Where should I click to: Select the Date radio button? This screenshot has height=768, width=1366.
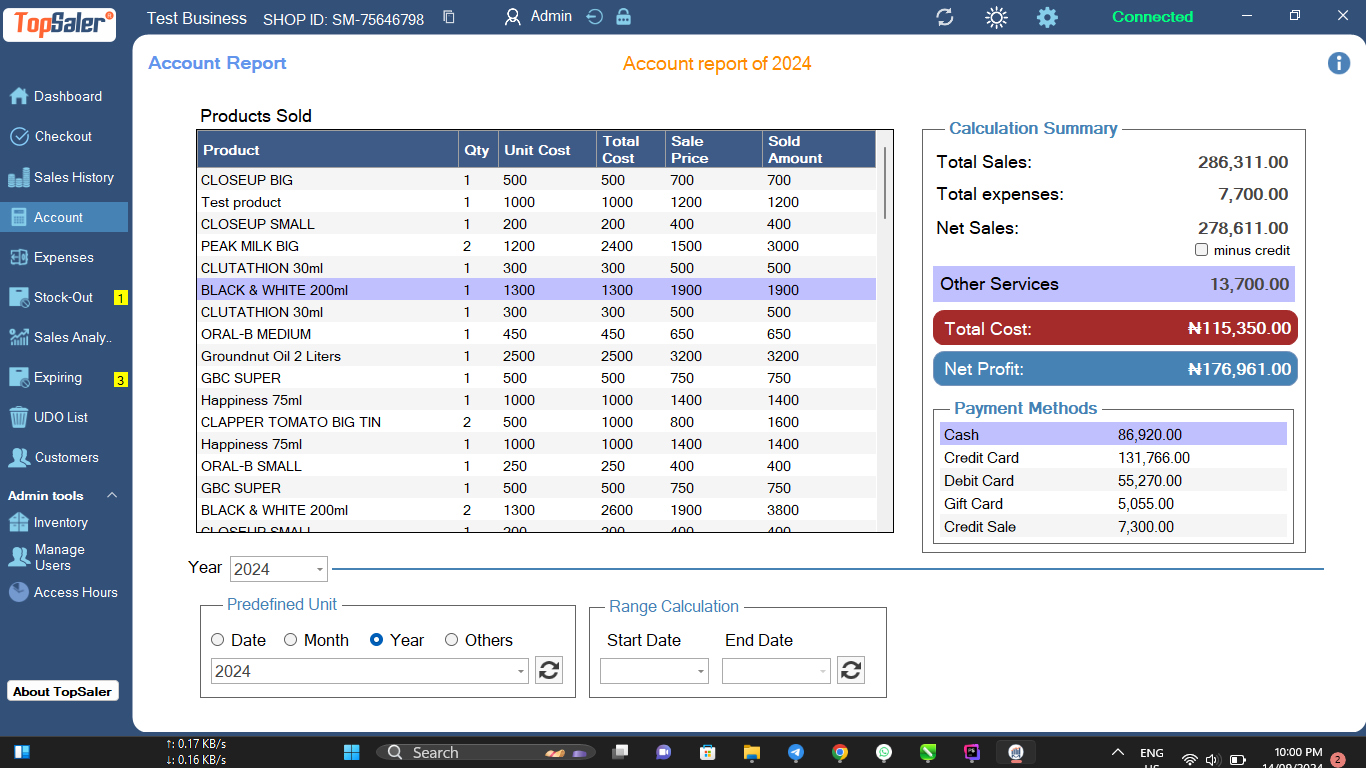click(x=218, y=640)
